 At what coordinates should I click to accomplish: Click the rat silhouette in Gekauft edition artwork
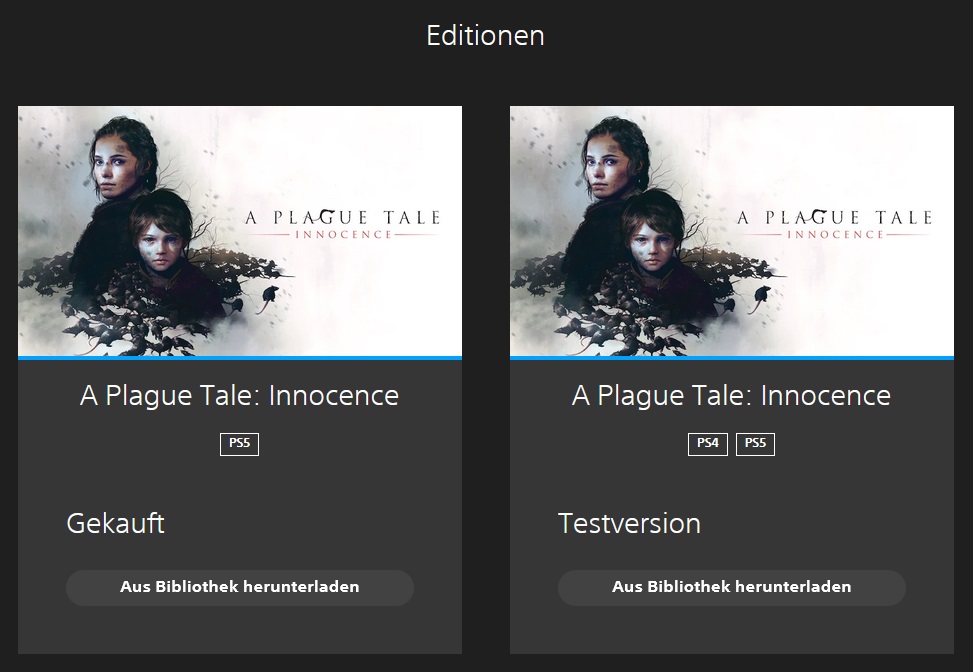(x=271, y=295)
